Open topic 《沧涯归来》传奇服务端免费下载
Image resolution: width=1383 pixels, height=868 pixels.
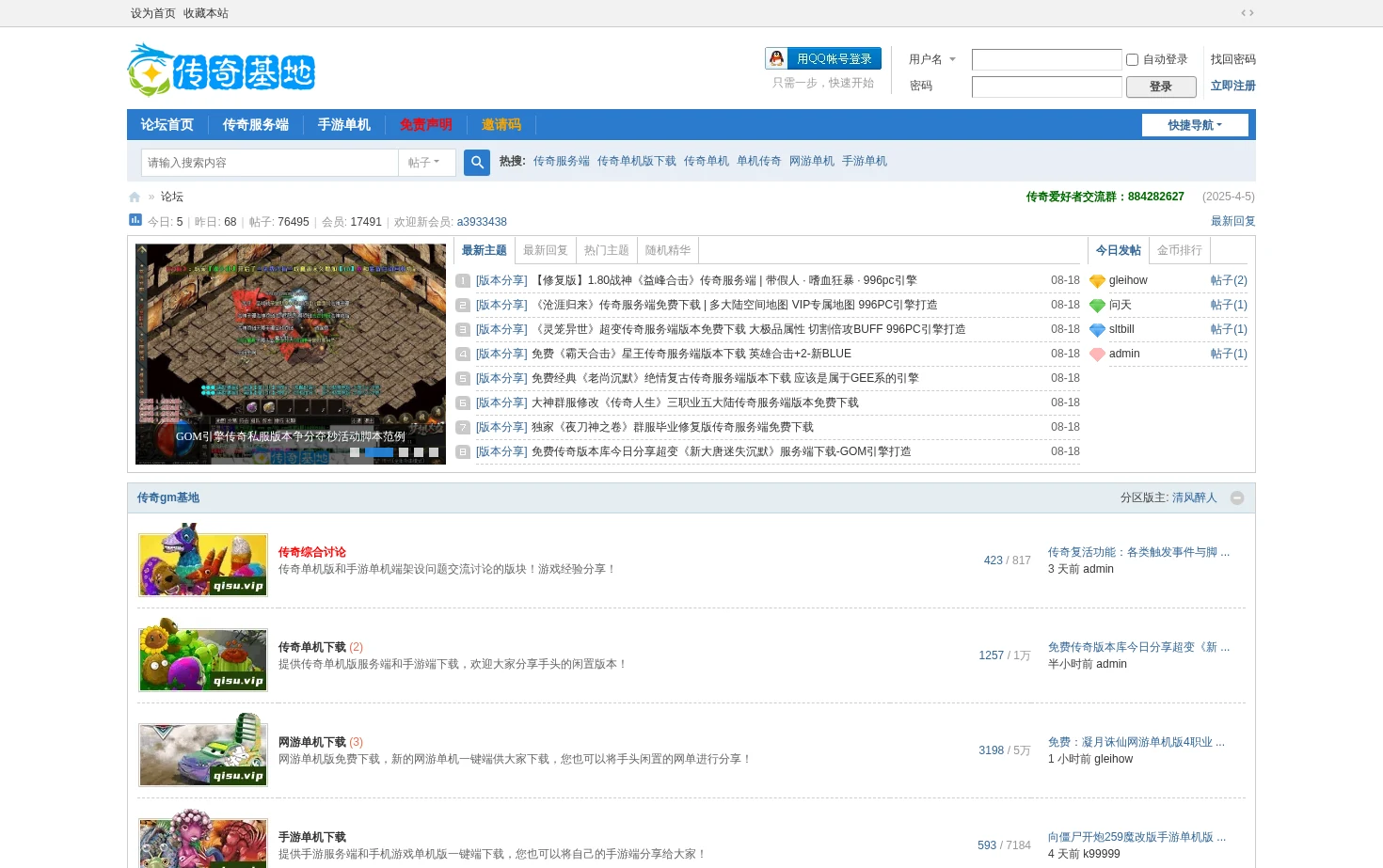(735, 305)
